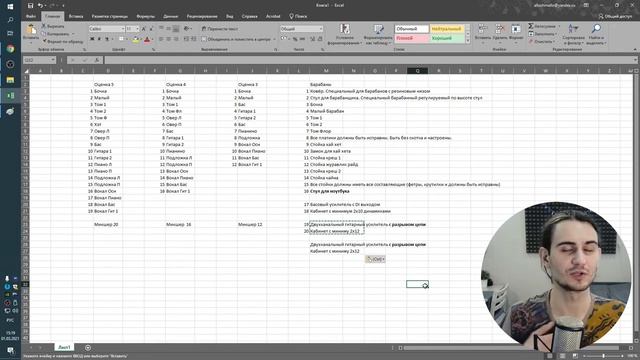
Task: Open the Calibri font name dropdown
Action: (122, 29)
